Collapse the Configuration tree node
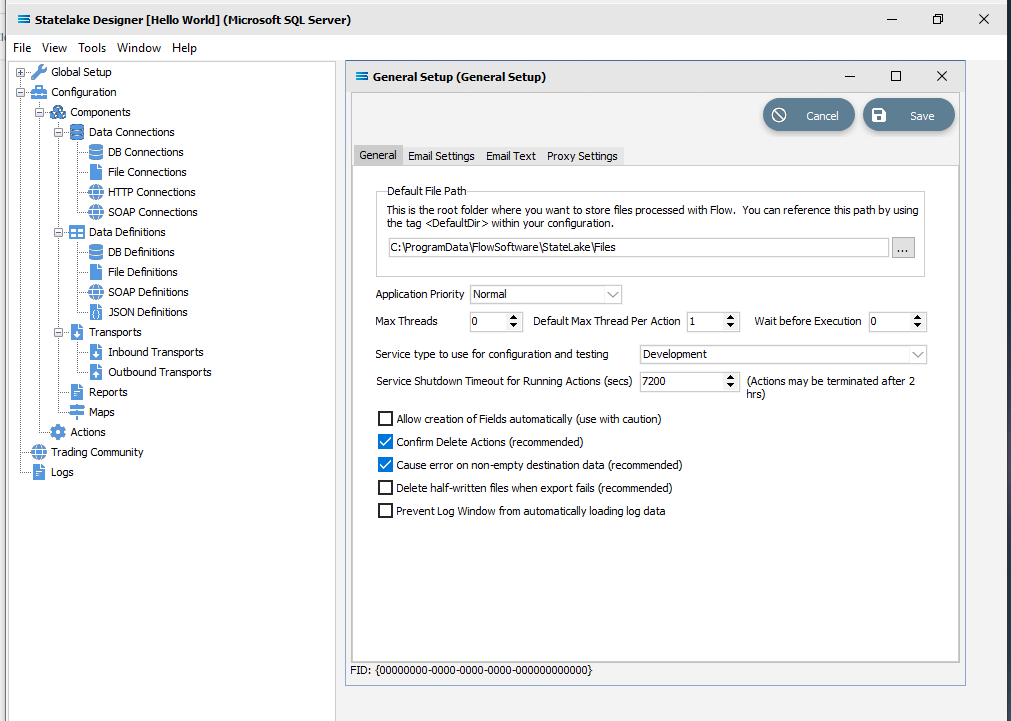The image size is (1011, 721). 21,92
